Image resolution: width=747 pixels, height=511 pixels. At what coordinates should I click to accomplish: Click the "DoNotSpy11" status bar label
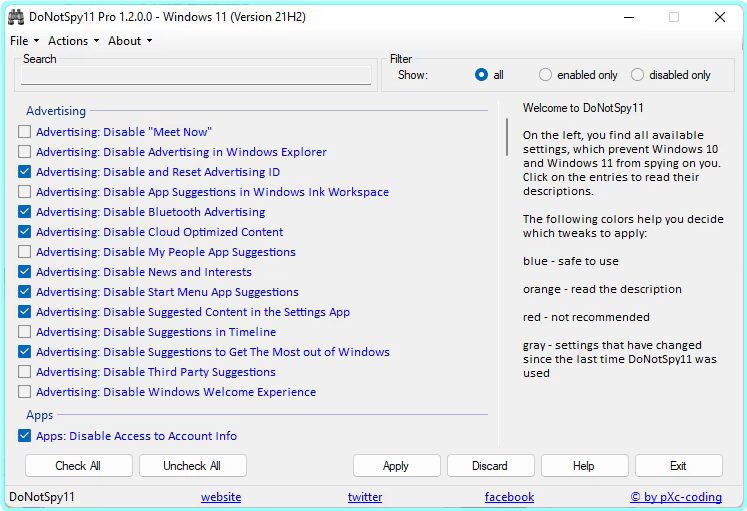[42, 497]
